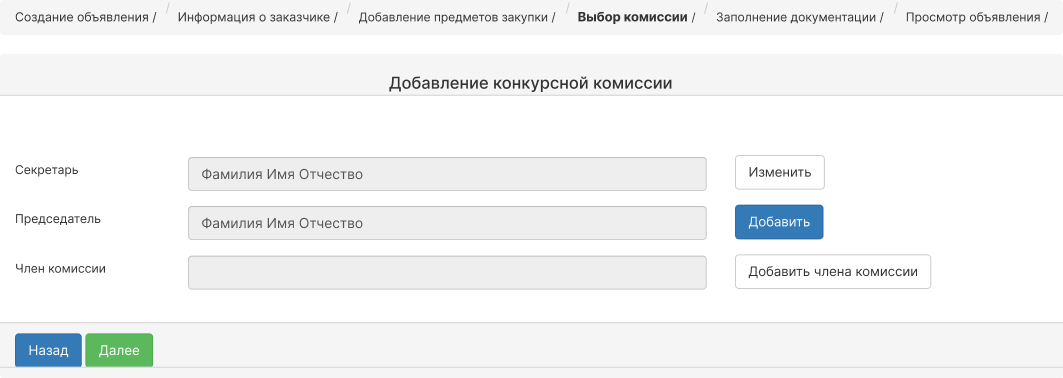The image size is (1063, 378).
Task: Open Добавление предметов закупки breadcrumb
Action: (453, 17)
